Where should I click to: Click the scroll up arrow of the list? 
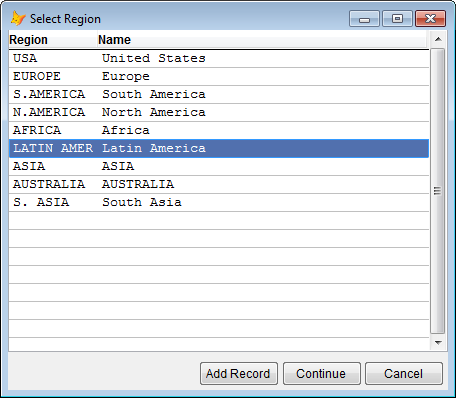[438, 39]
